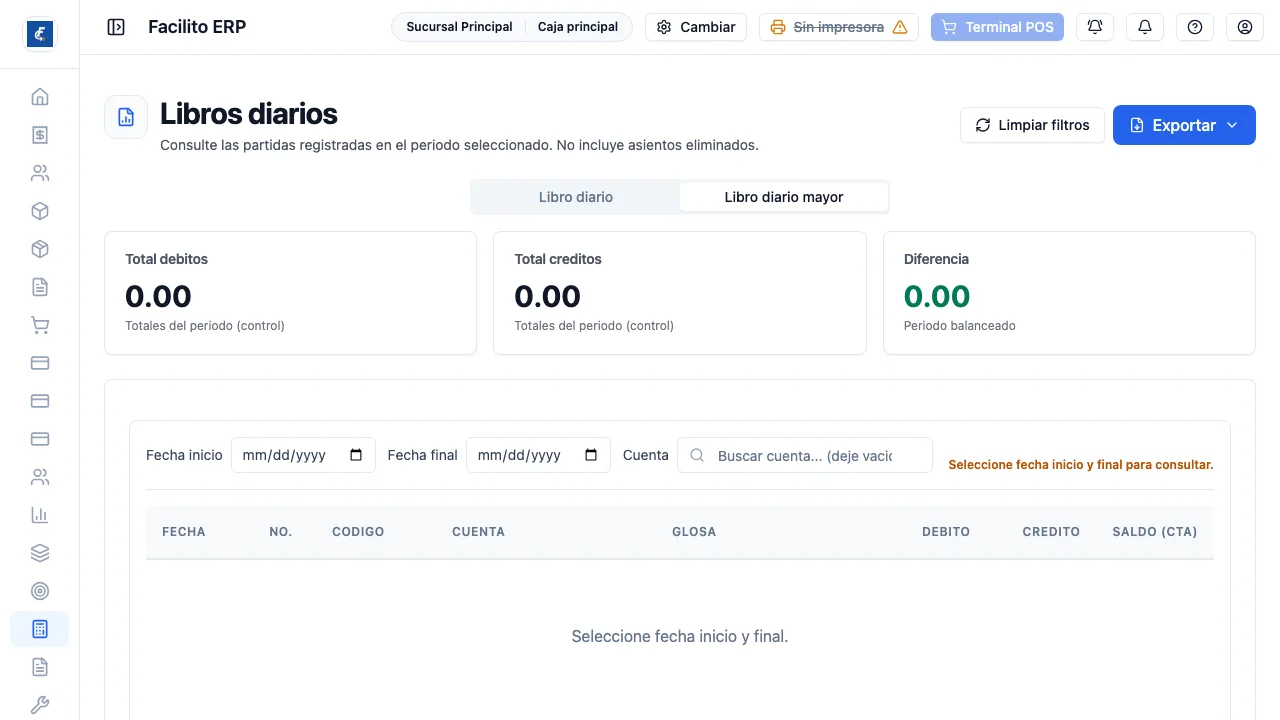1280x720 pixels.
Task: Click the Limpiar filtros button
Action: point(1032,125)
